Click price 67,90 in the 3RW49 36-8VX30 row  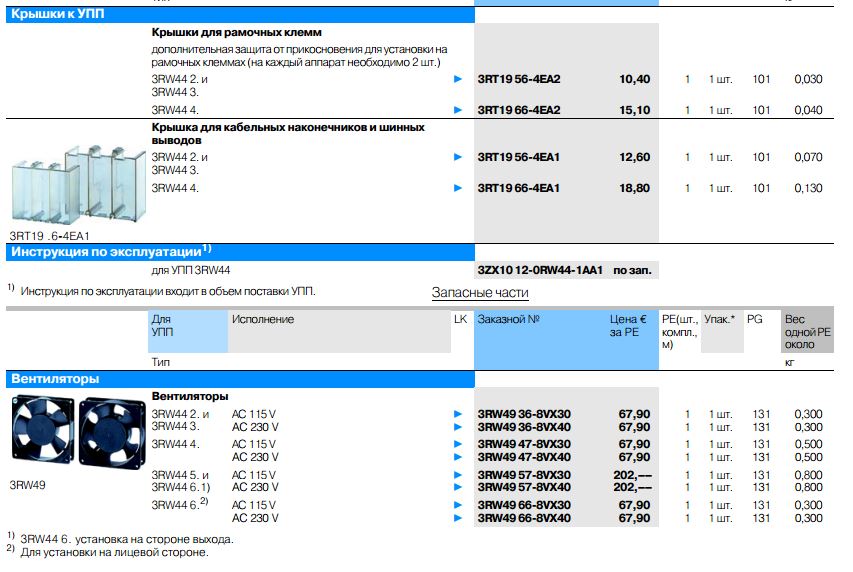coord(634,414)
